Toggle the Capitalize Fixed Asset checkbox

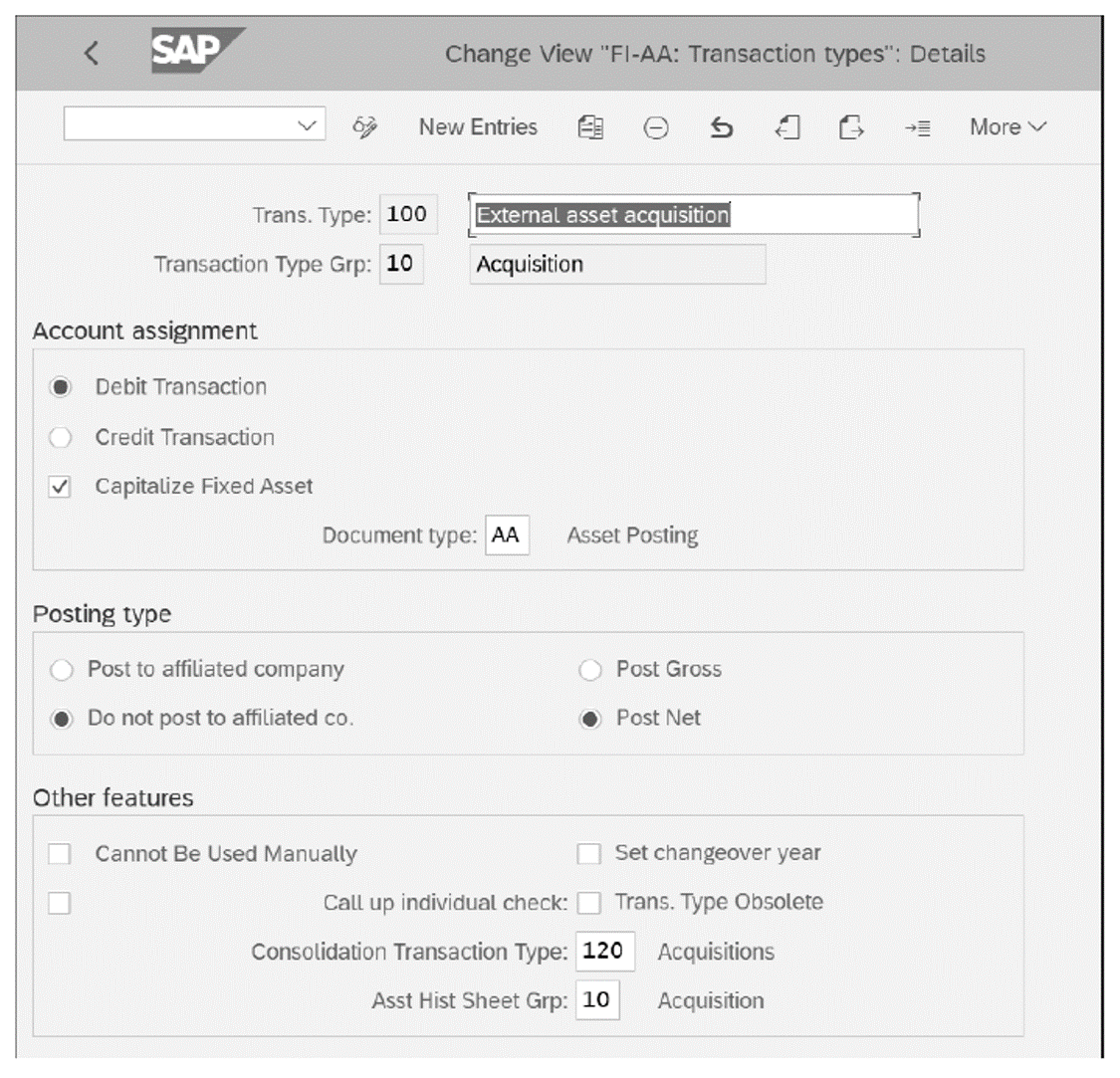tap(59, 486)
